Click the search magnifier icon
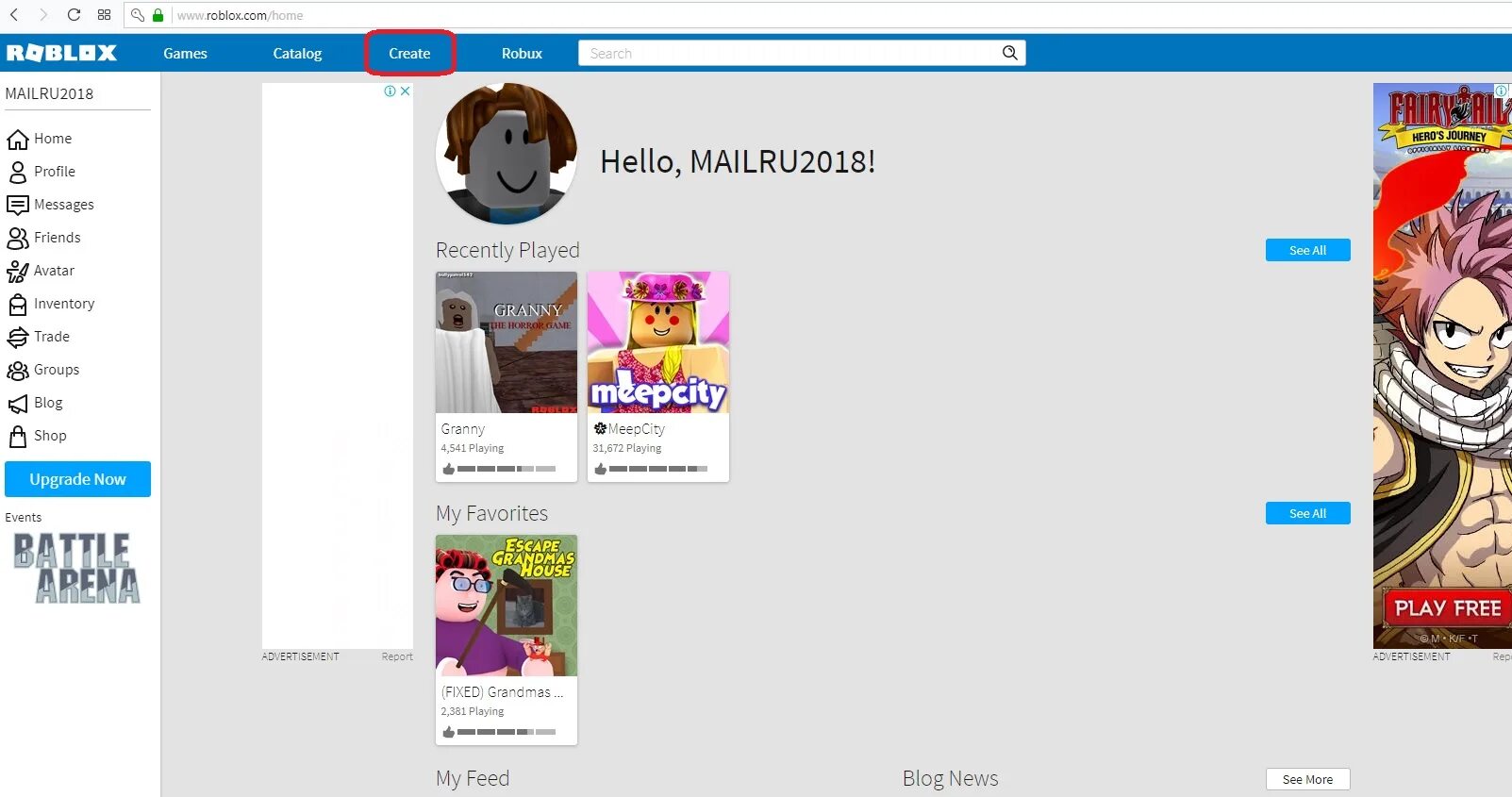The width and height of the screenshot is (1512, 797). [x=1009, y=53]
